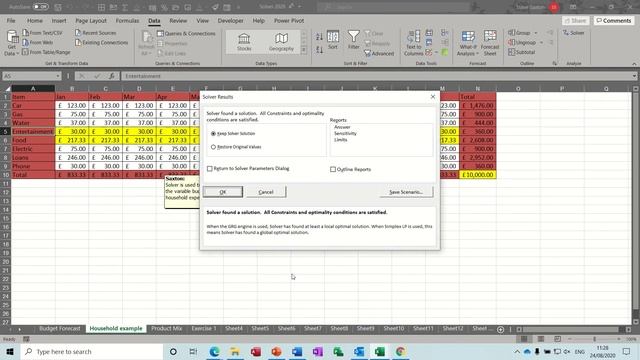The image size is (640, 360).
Task: Adjust the zoom slider
Action: pyautogui.click(x=594, y=339)
